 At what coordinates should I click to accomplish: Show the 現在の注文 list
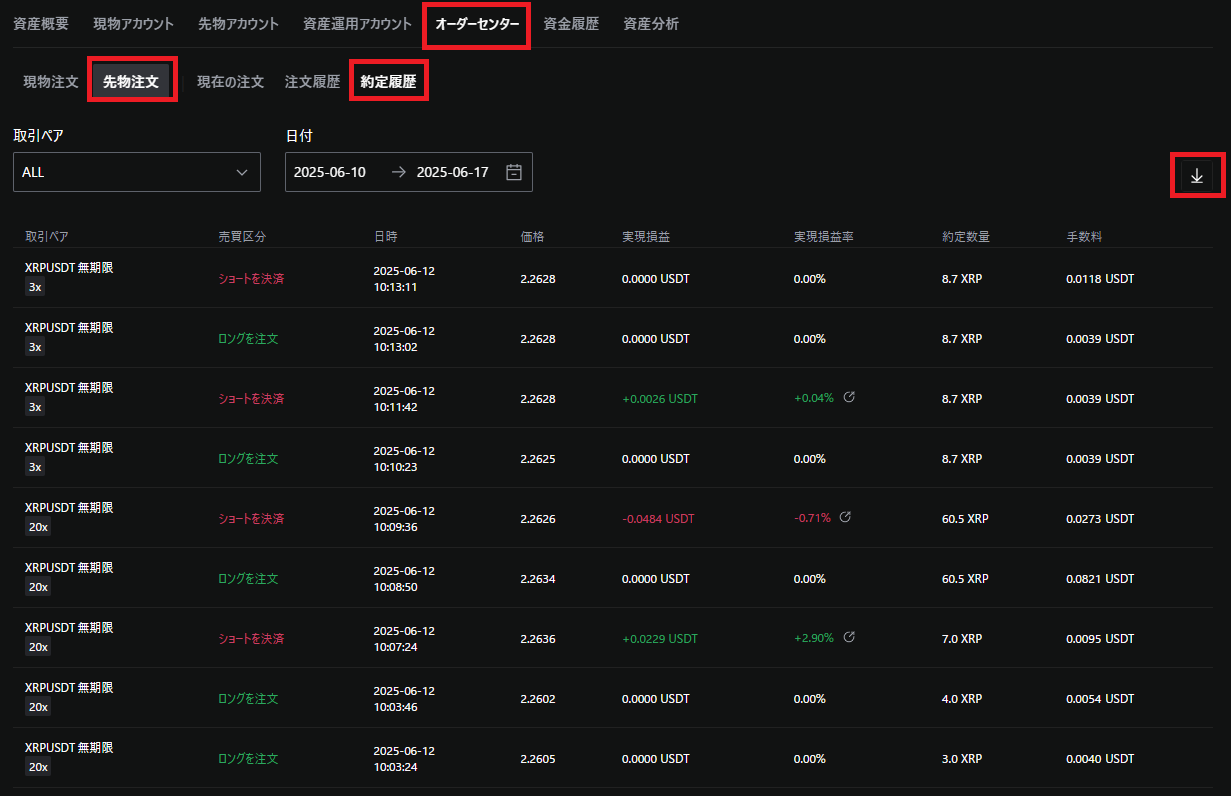(x=230, y=82)
